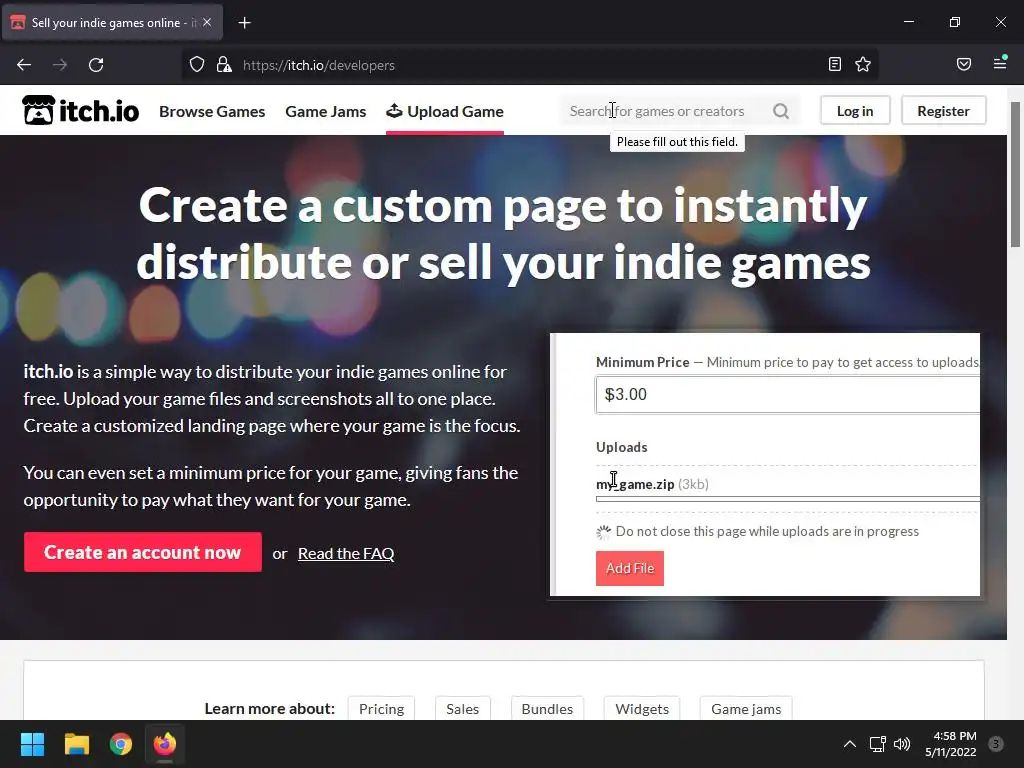Image resolution: width=1024 pixels, height=768 pixels.
Task: Select Upload Game nav item
Action: tap(445, 112)
